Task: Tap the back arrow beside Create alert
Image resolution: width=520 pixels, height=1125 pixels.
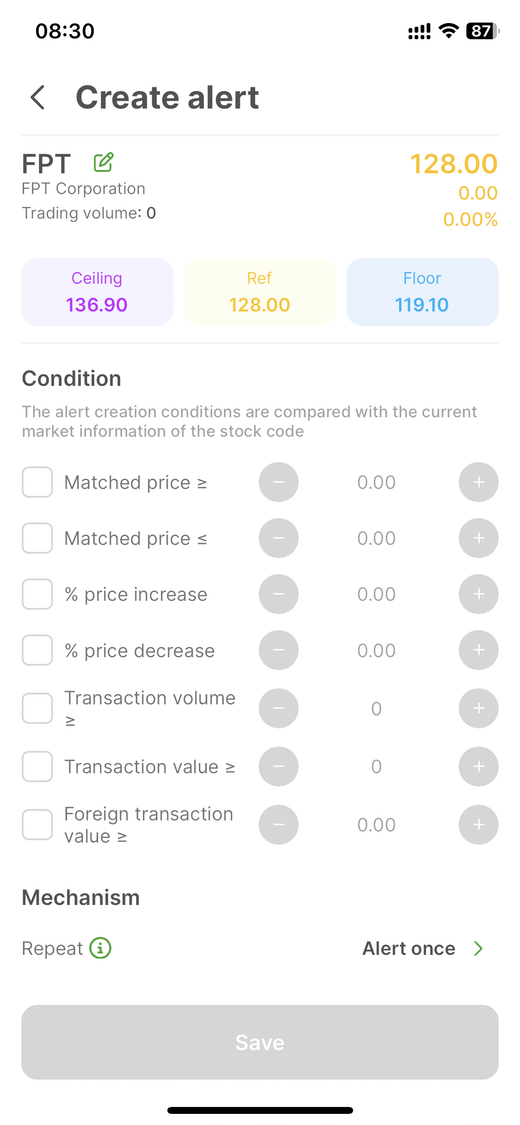Action: point(38,97)
